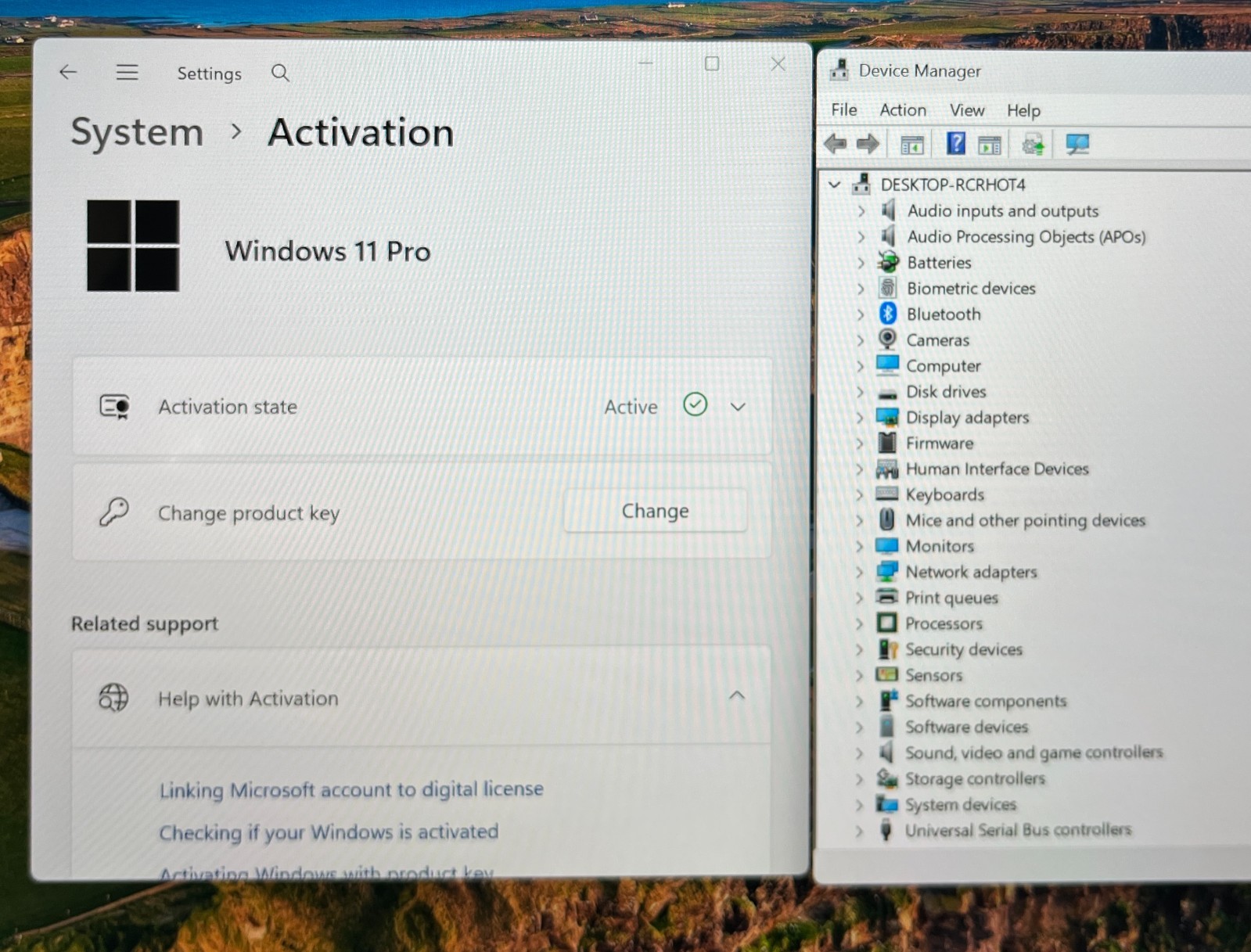
Task: Open Checking if your Windows is activated link
Action: pyautogui.click(x=329, y=832)
